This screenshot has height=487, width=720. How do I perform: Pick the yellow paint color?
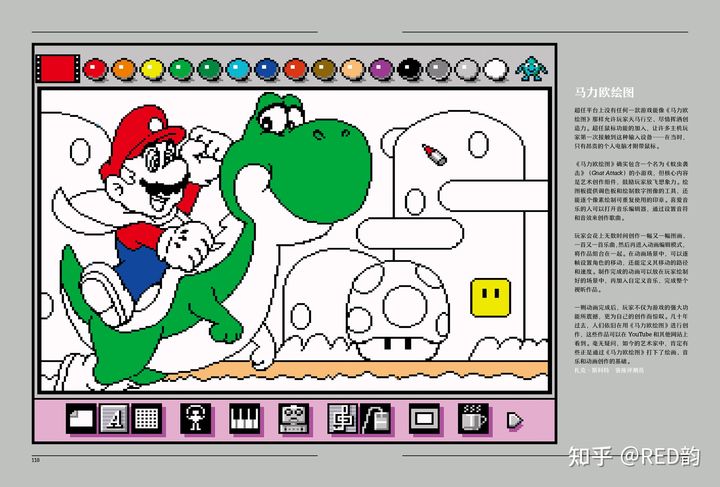[x=152, y=69]
